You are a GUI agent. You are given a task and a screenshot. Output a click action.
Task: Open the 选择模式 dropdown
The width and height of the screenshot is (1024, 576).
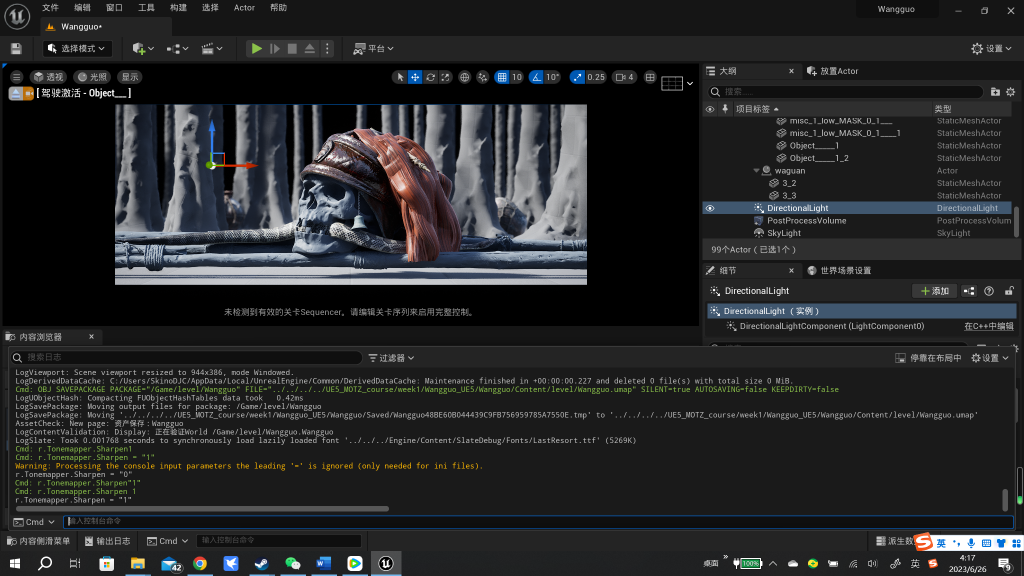pos(76,48)
